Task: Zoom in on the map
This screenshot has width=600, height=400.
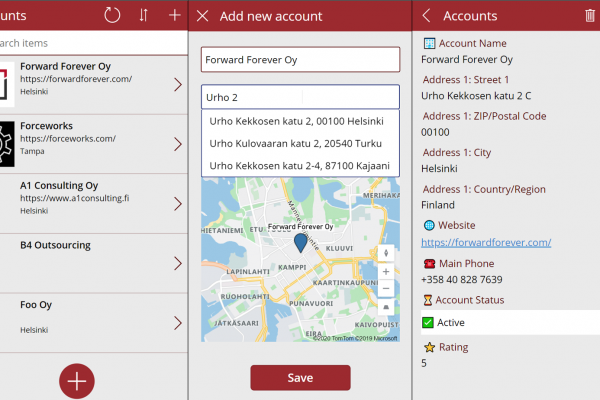Action: (x=386, y=271)
